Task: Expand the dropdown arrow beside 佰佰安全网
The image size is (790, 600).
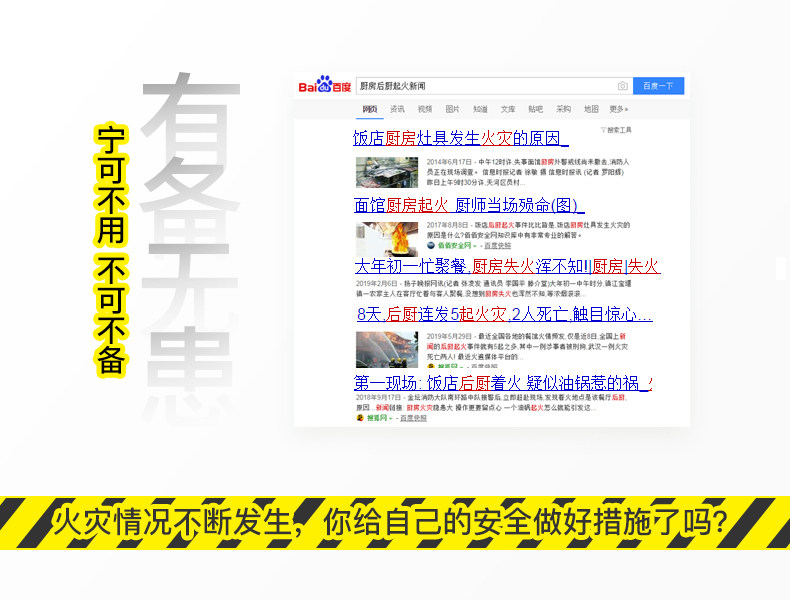Action: tap(475, 246)
